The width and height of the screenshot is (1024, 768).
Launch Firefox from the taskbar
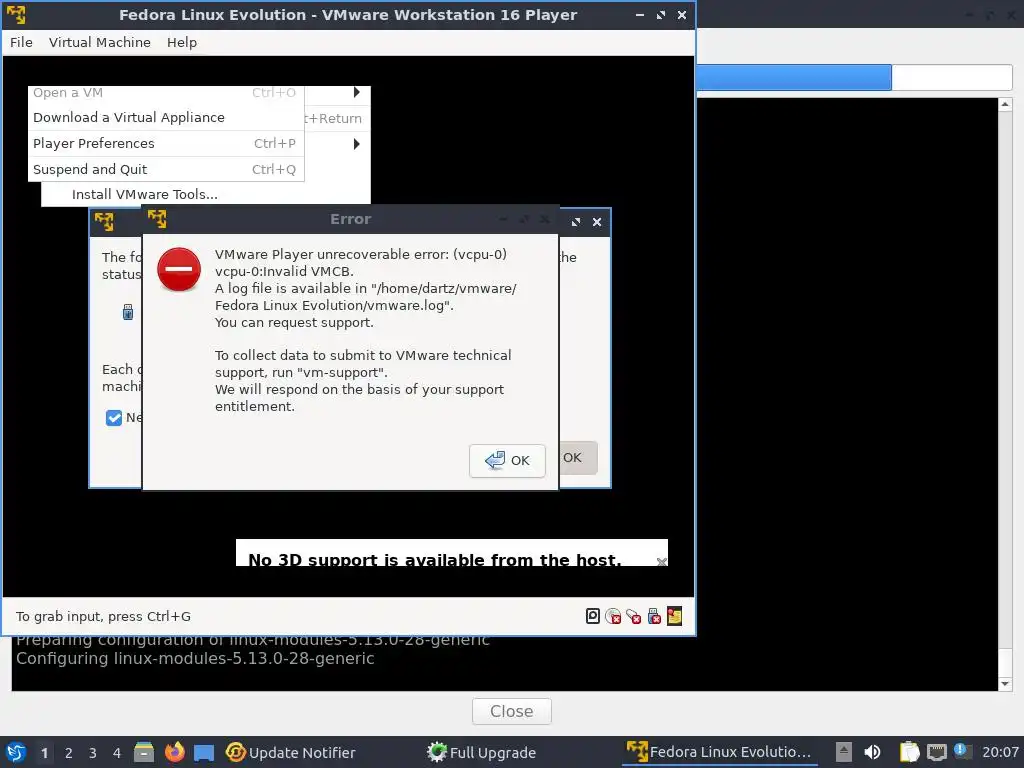pyautogui.click(x=174, y=752)
